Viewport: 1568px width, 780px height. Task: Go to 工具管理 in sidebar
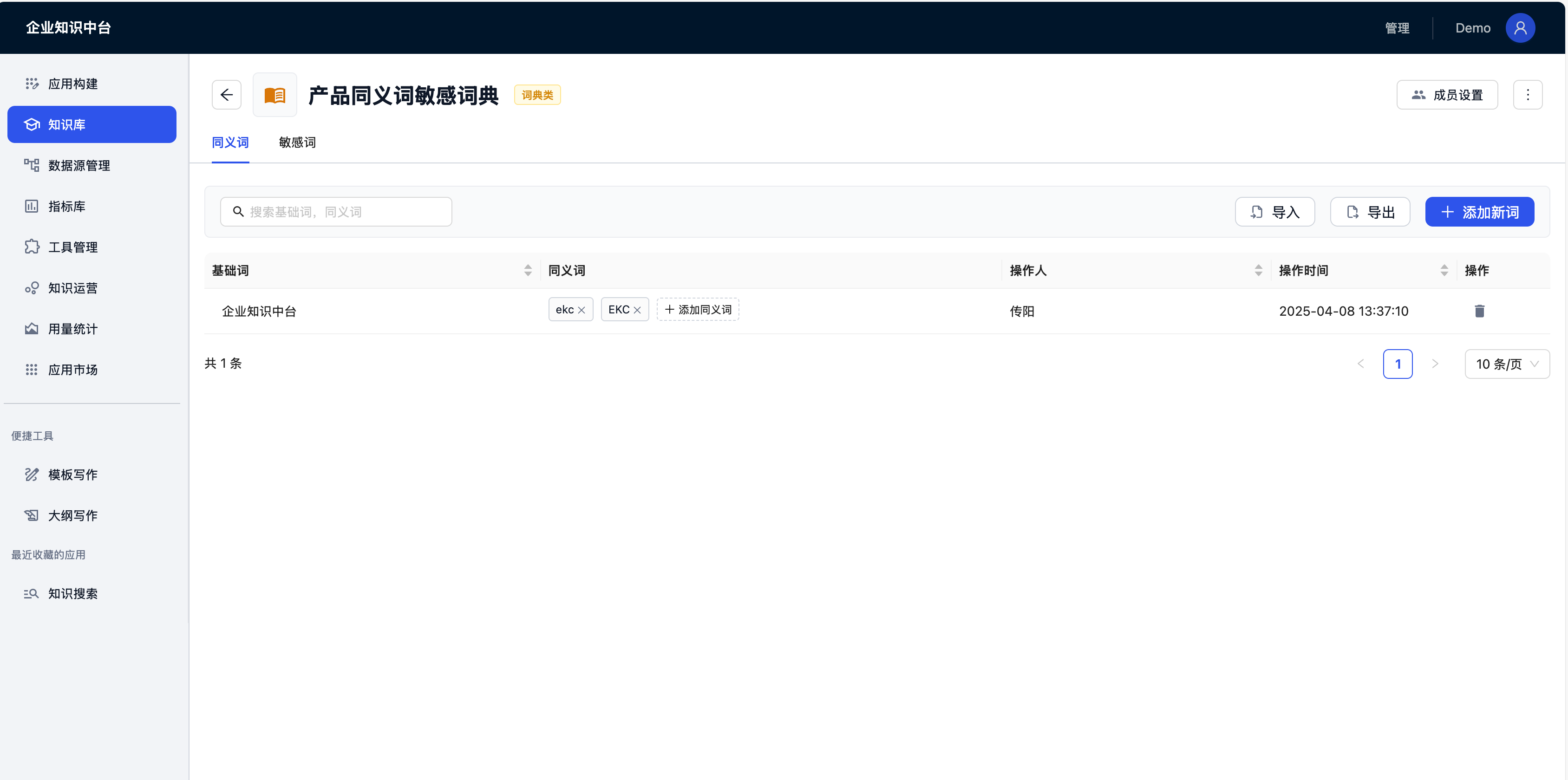point(73,247)
